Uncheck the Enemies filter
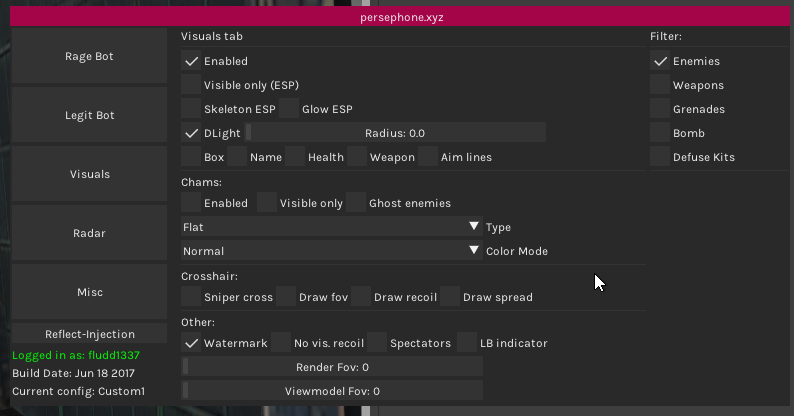Screen dimensions: 794x416 pyautogui.click(x=660, y=61)
